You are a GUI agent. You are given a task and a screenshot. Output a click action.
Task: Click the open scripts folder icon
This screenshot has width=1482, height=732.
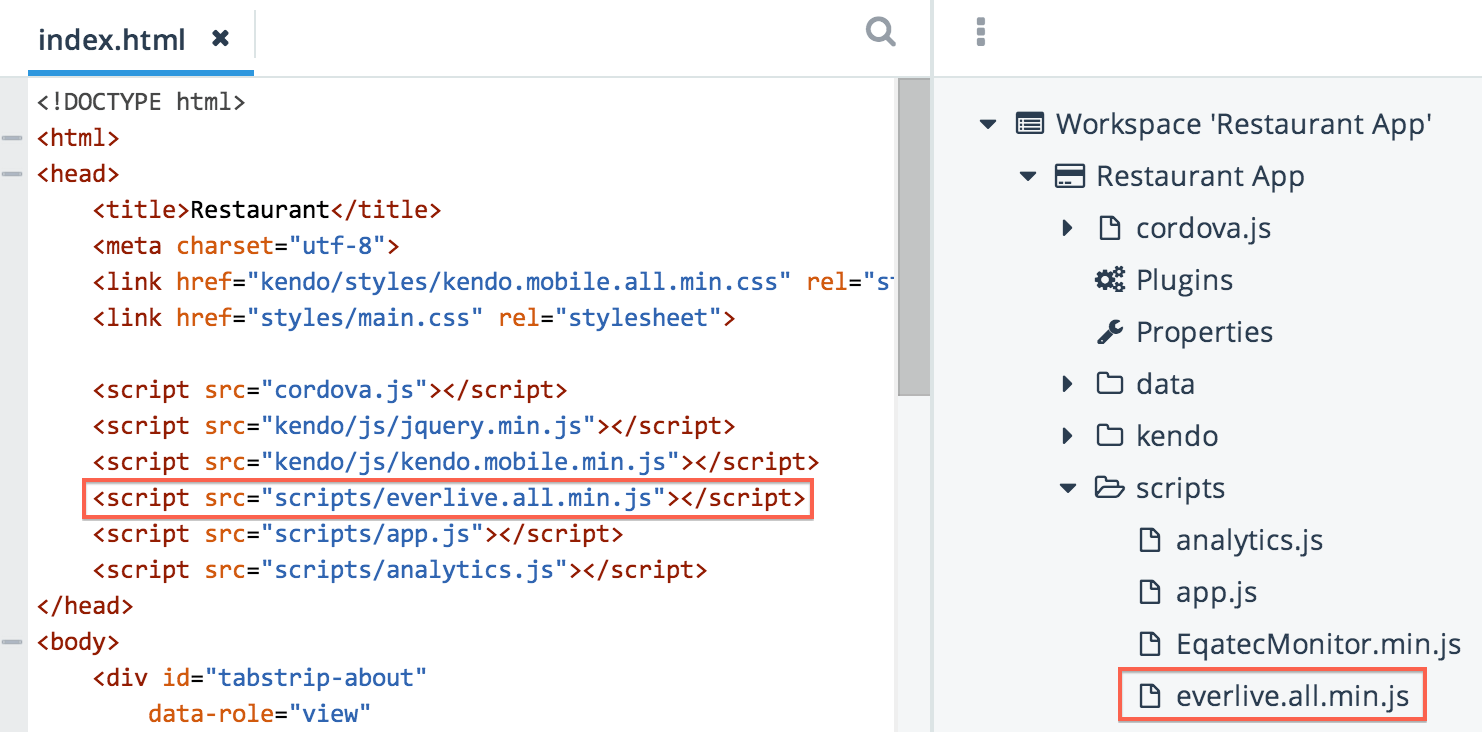pyautogui.click(x=1110, y=488)
